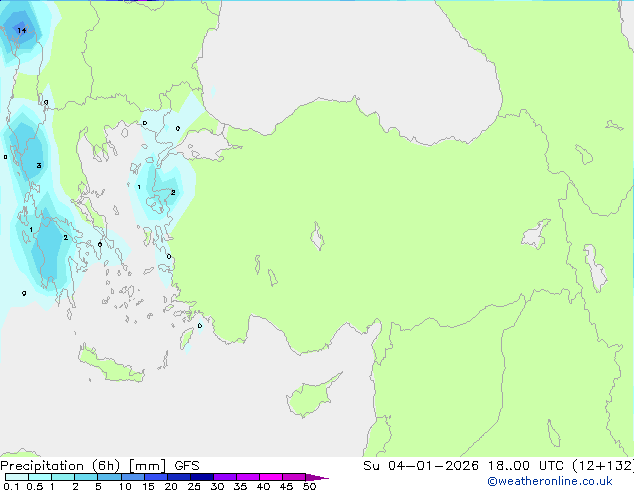The height and width of the screenshot is (490, 634).
Task: Pick the 30–35 mm violet legend swatch
Action: pos(224,477)
